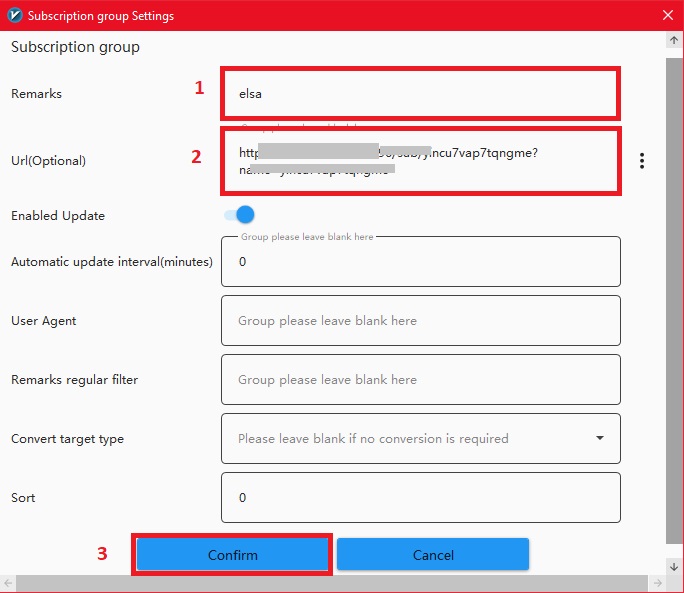Click the vertical scrollbar up arrow
Viewport: 684px width, 593px height.
click(x=674, y=41)
